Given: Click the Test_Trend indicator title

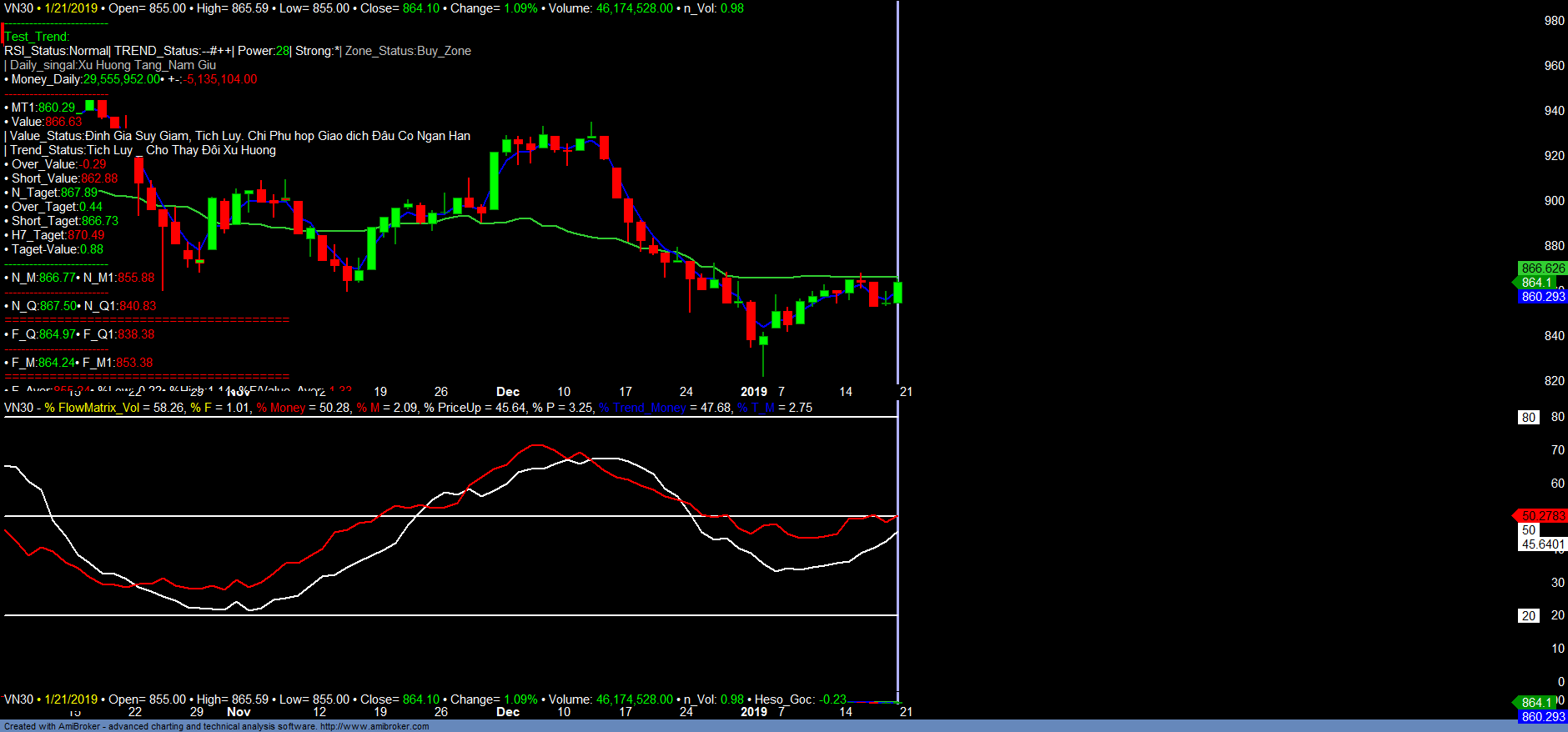Looking at the screenshot, I should (x=37, y=37).
